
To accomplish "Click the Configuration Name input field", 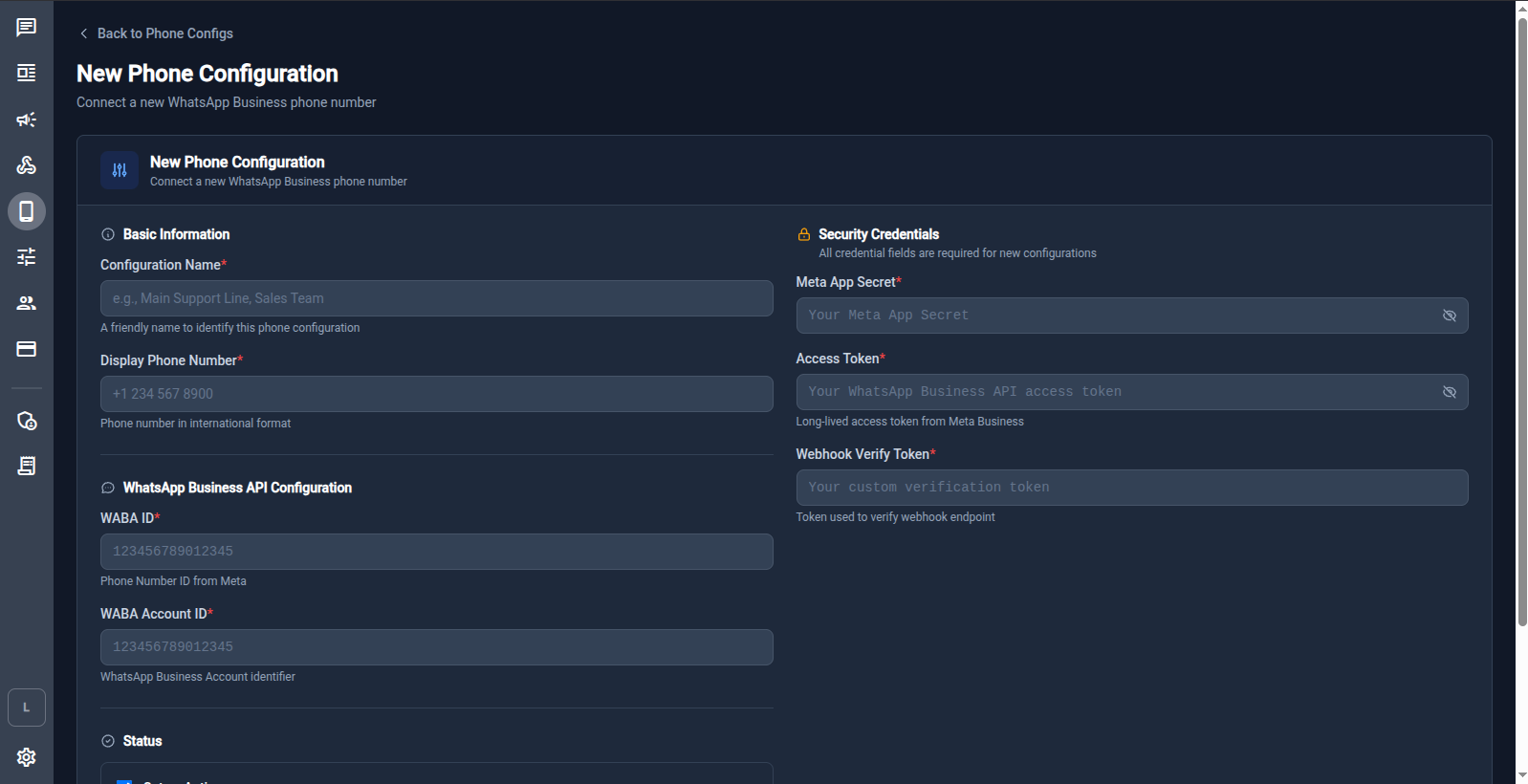I will click(436, 298).
